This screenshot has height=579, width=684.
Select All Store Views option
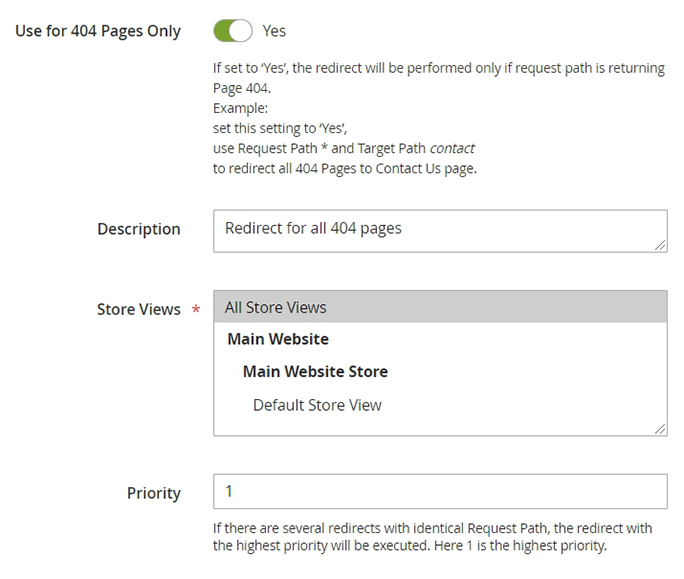(x=439, y=307)
